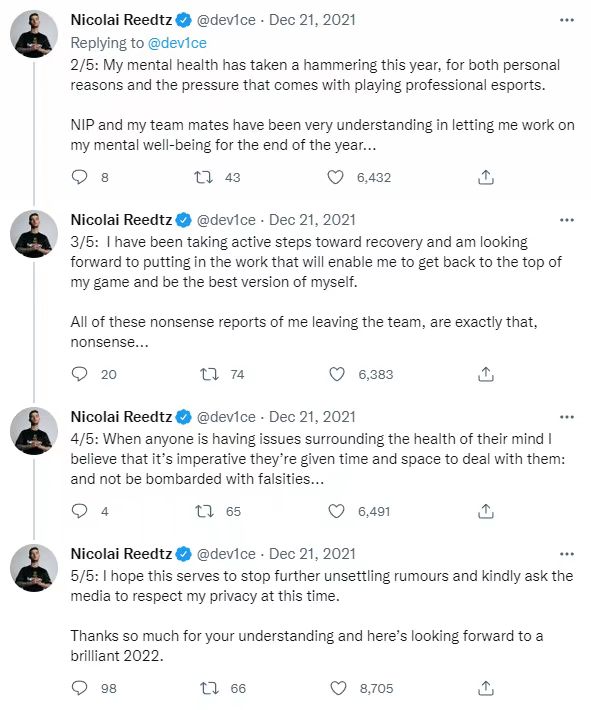View profile avatar on the 5/5 tweet
The width and height of the screenshot is (591, 710).
pyautogui.click(x=34, y=568)
